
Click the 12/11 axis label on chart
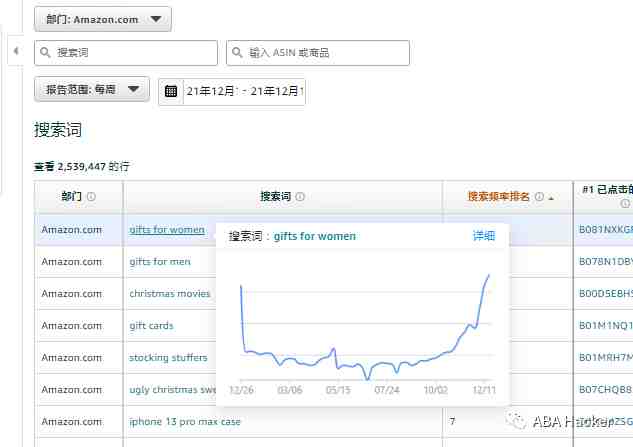pos(484,390)
